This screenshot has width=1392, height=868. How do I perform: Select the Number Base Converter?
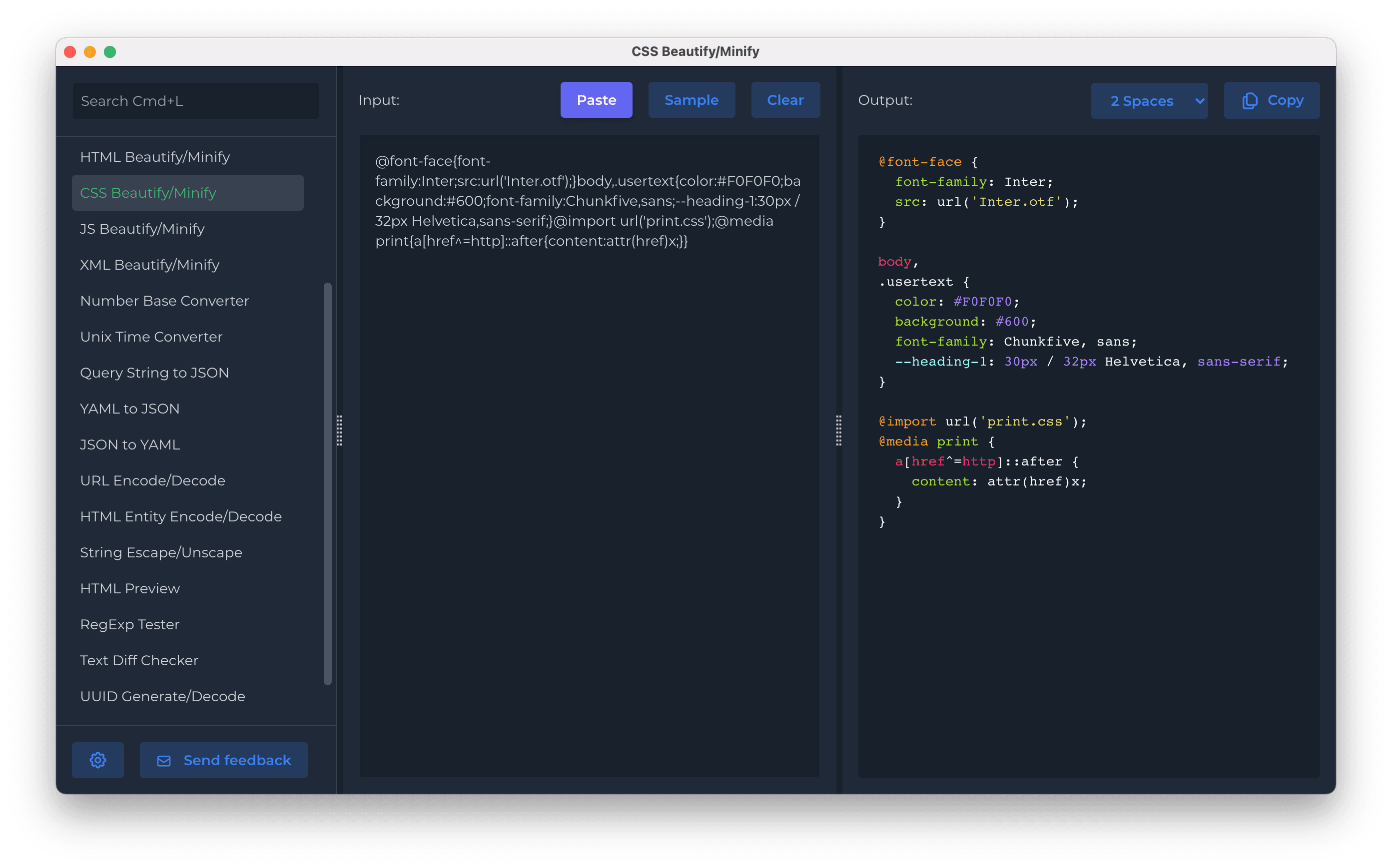coord(164,300)
